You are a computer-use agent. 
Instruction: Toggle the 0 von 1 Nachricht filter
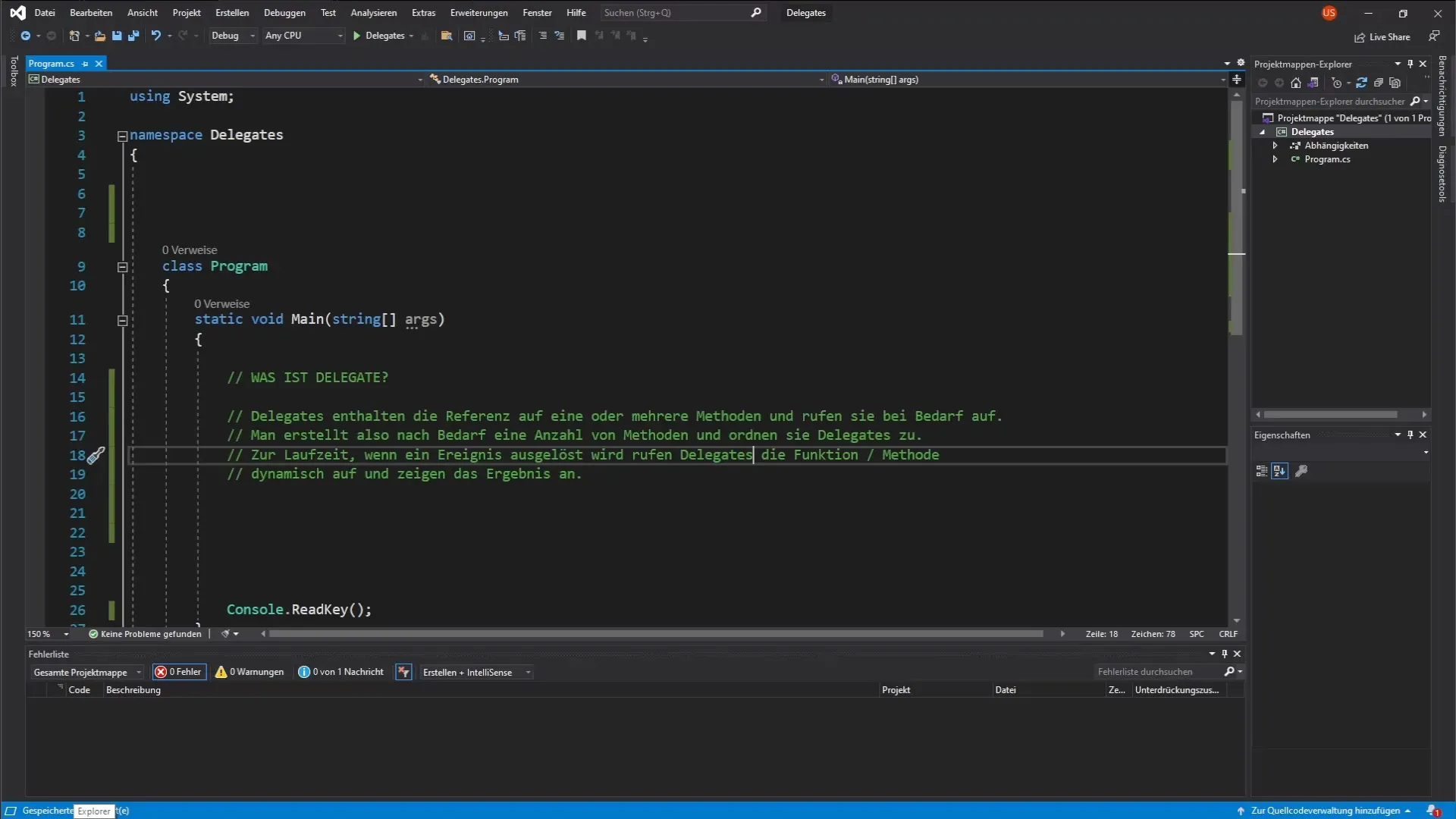[341, 672]
